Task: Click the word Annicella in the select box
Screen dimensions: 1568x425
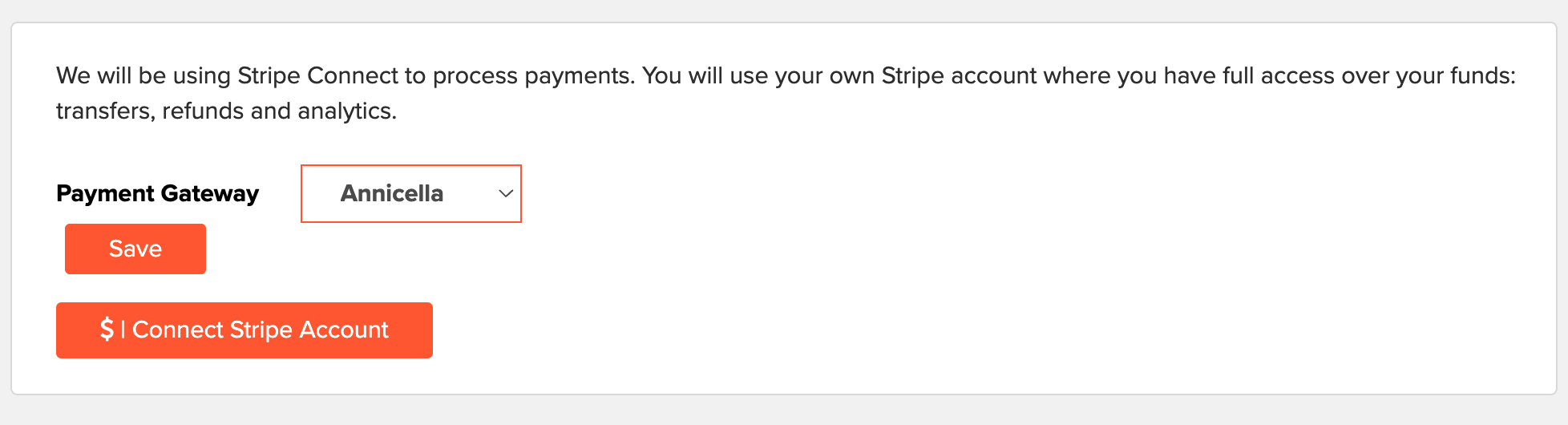Action: [391, 193]
